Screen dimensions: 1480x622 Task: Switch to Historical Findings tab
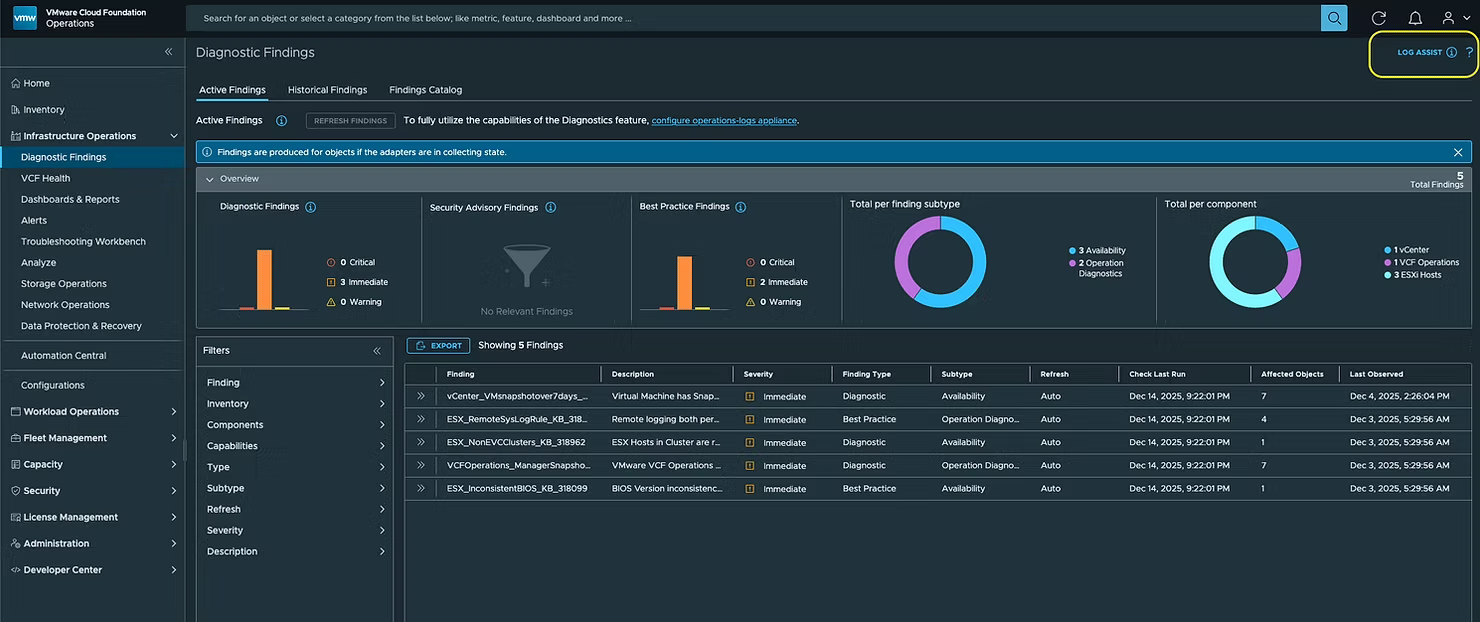tap(327, 90)
